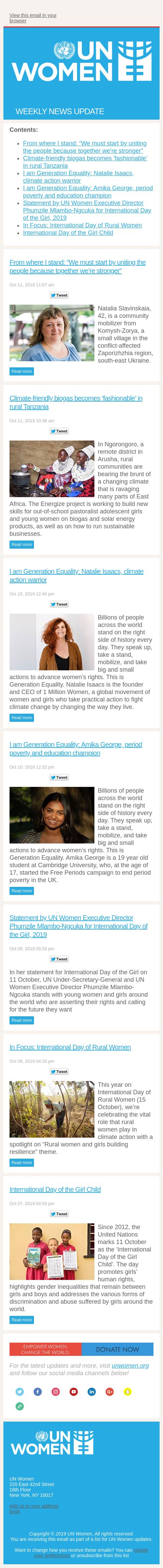Click Read more under biogas Tanzania article

pyautogui.click(x=21, y=544)
